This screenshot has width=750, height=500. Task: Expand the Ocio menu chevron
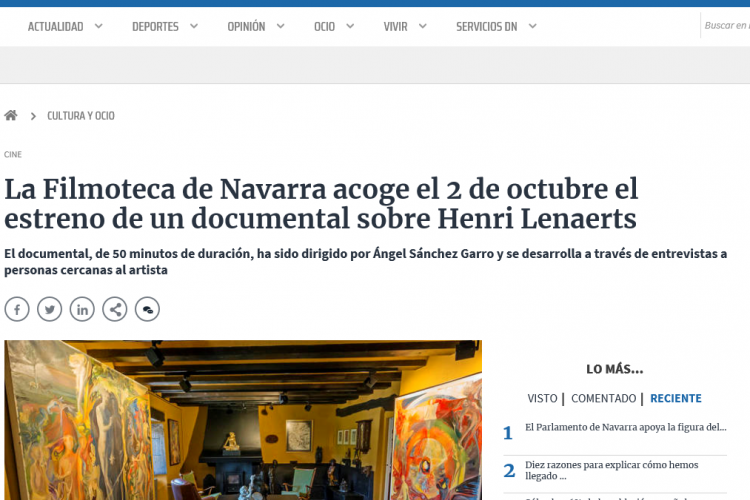click(x=350, y=26)
